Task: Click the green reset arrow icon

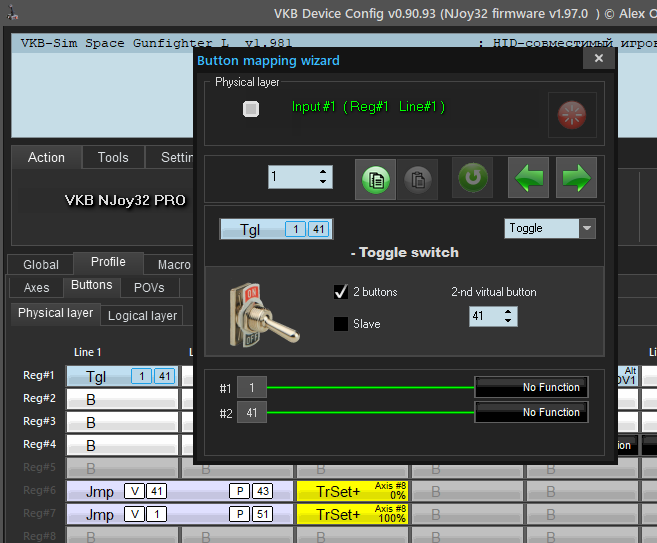Action: [x=473, y=178]
